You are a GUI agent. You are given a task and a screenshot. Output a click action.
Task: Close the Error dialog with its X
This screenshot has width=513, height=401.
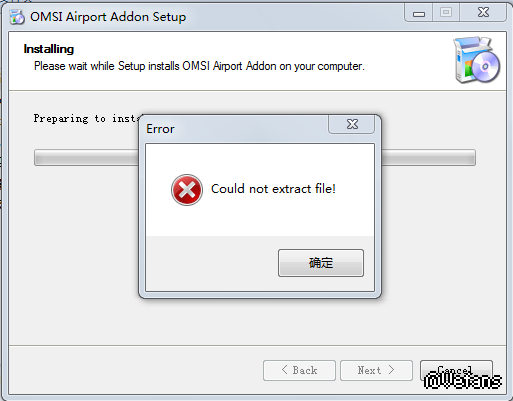click(x=352, y=124)
